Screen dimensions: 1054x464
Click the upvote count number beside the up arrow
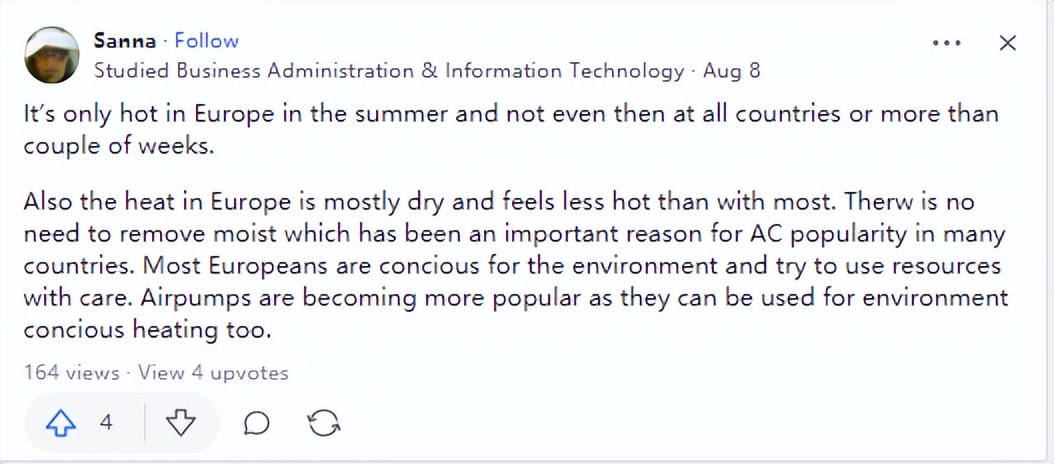106,423
